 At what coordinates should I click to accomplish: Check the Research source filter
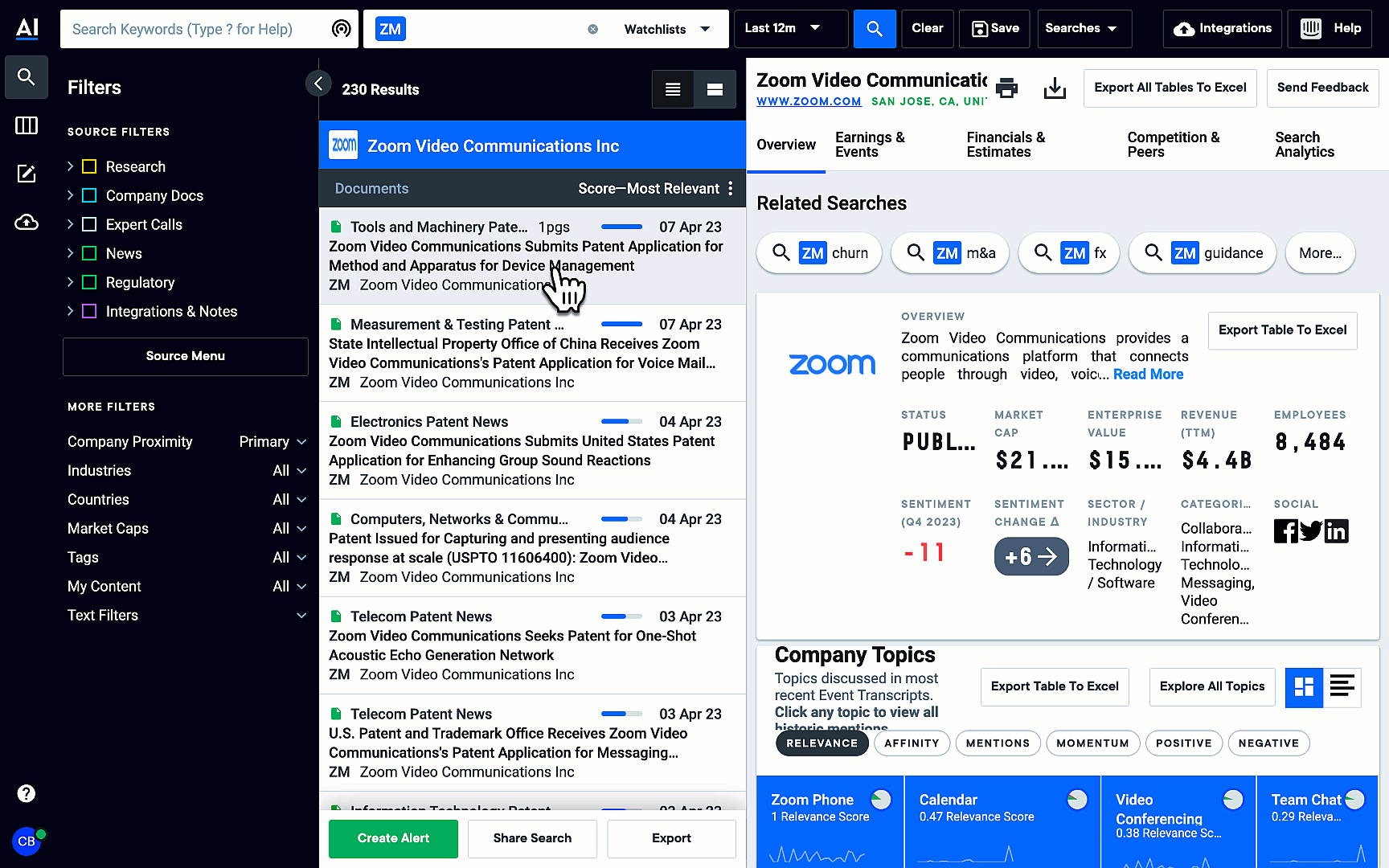tap(89, 166)
